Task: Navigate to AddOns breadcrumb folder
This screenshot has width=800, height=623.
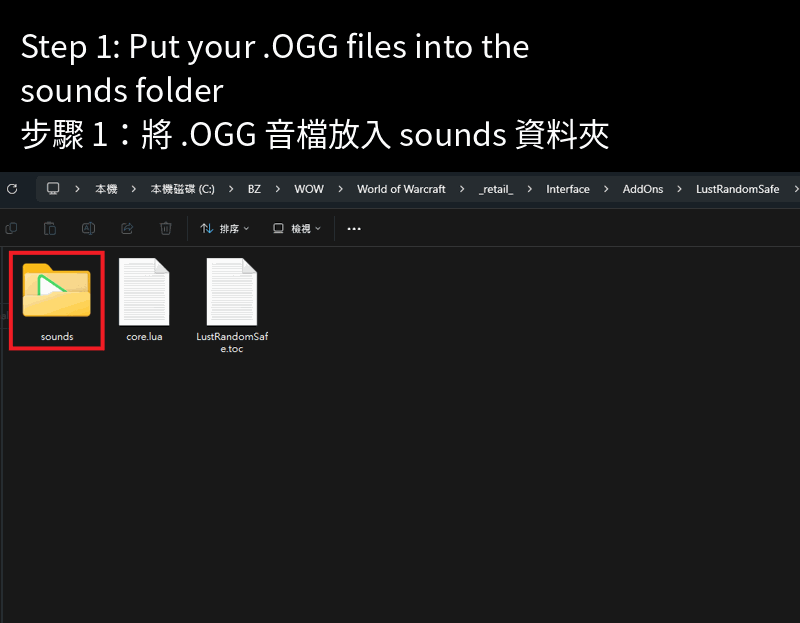Action: pyautogui.click(x=643, y=189)
